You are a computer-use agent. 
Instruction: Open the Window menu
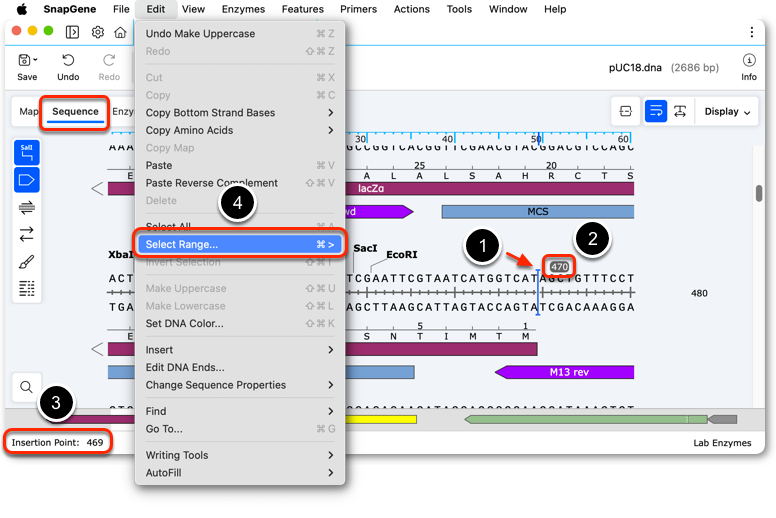point(508,9)
